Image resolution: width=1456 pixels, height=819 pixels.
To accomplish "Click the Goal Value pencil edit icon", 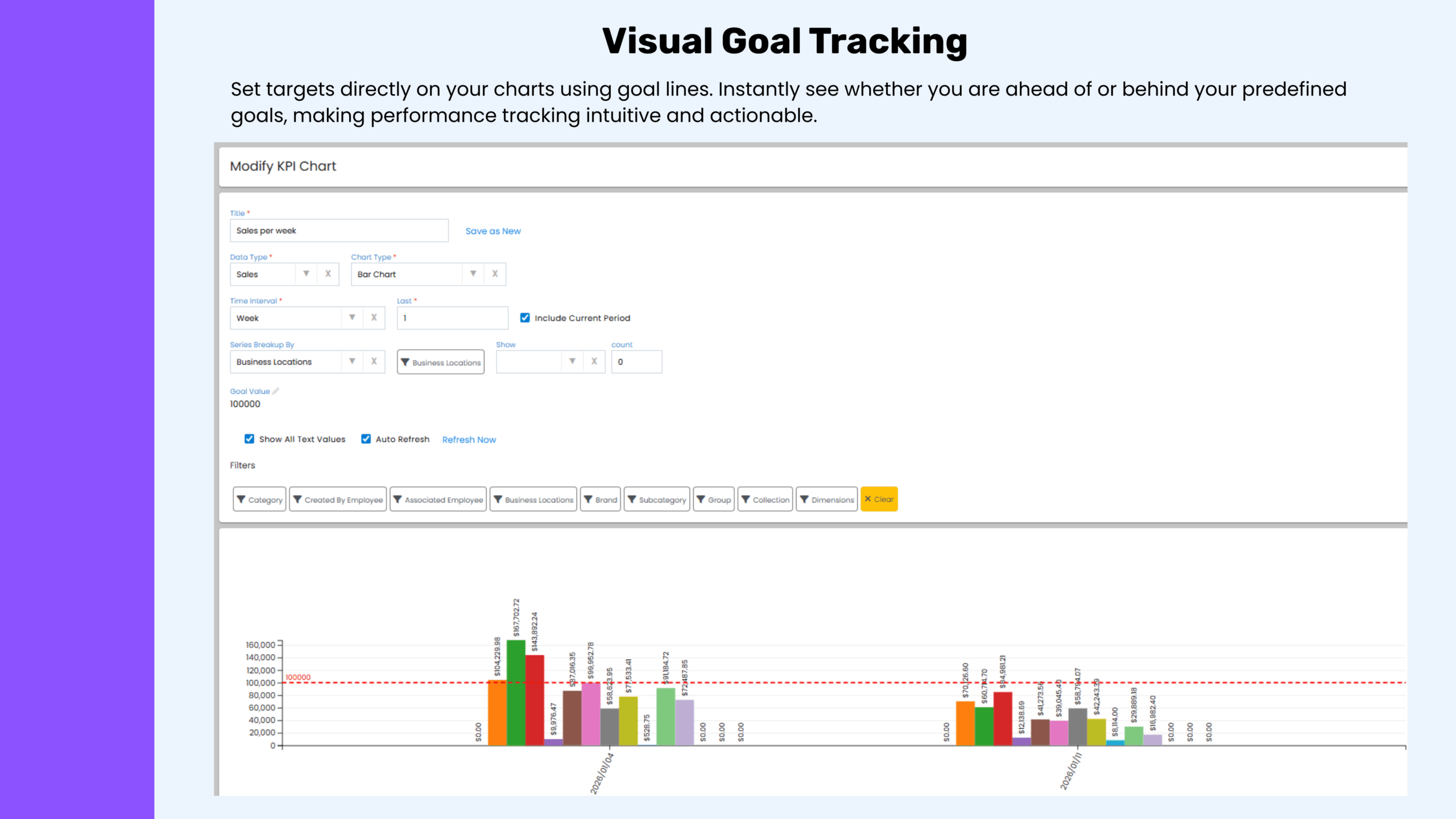I will [276, 391].
